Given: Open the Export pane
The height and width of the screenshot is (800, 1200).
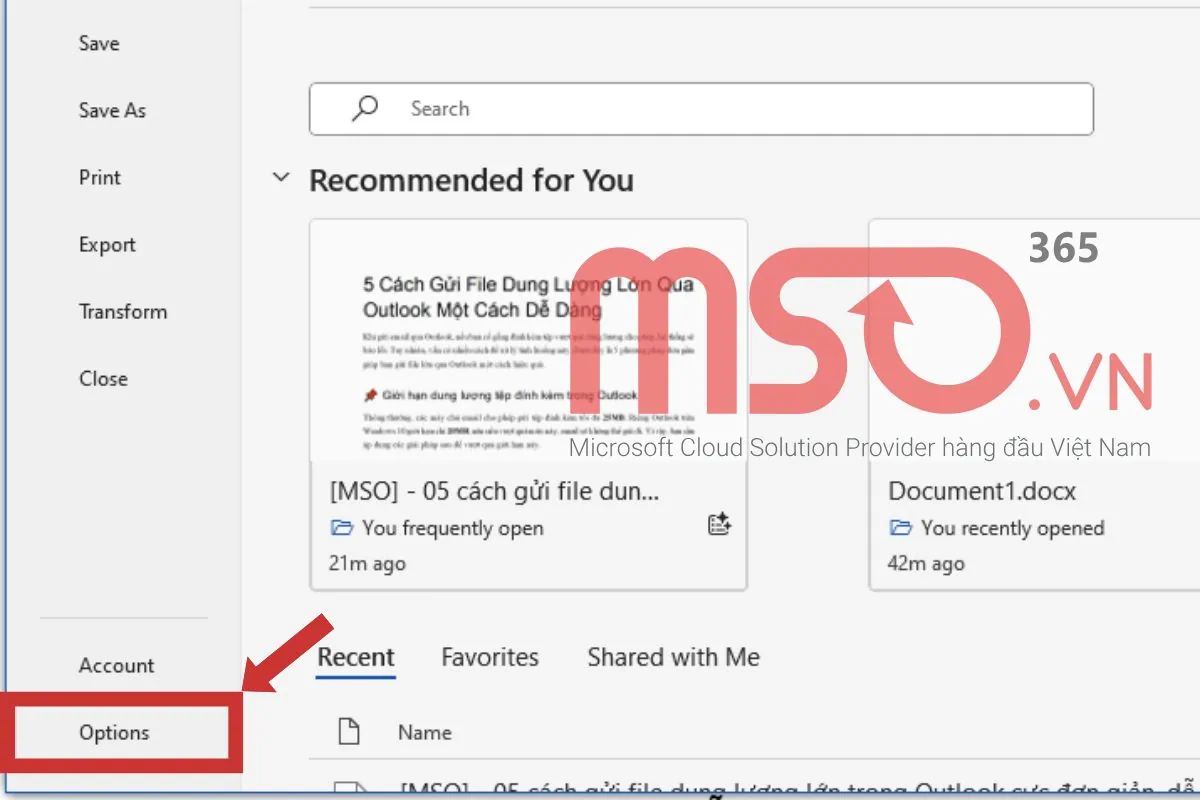Looking at the screenshot, I should click(x=107, y=244).
